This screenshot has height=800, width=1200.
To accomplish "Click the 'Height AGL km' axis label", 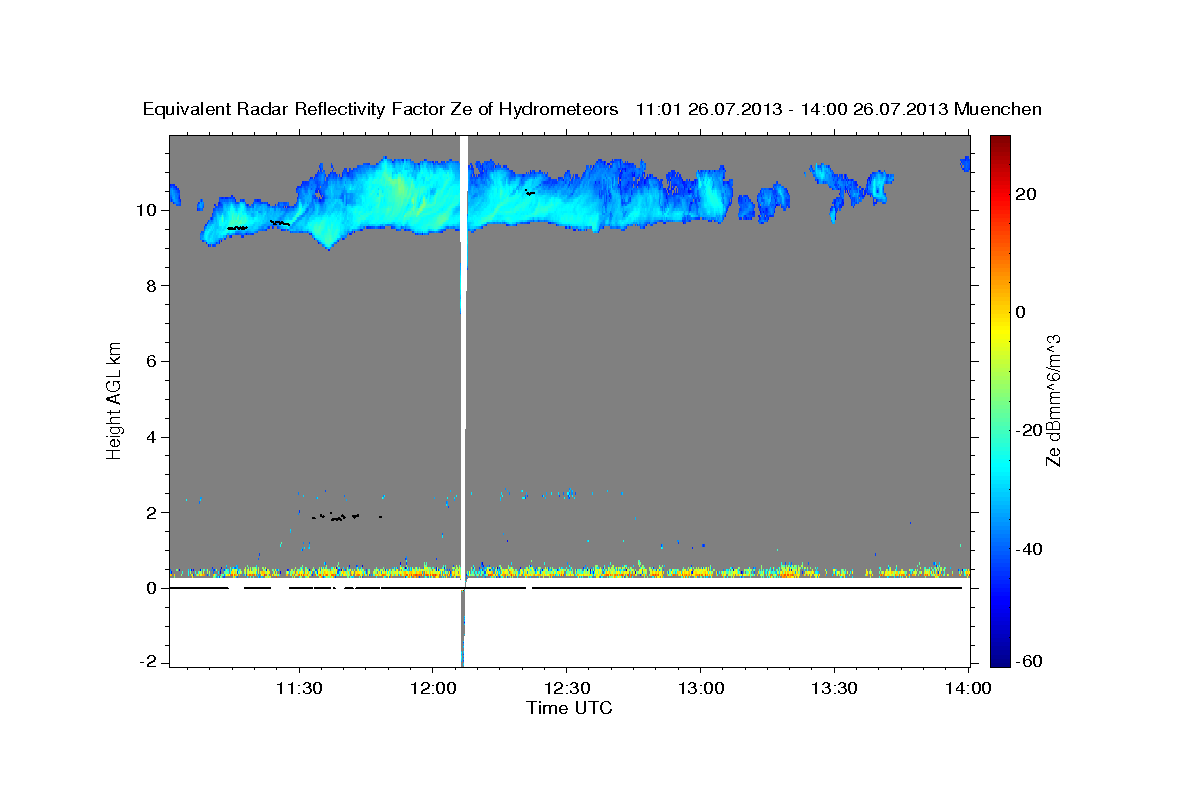I will [x=114, y=401].
